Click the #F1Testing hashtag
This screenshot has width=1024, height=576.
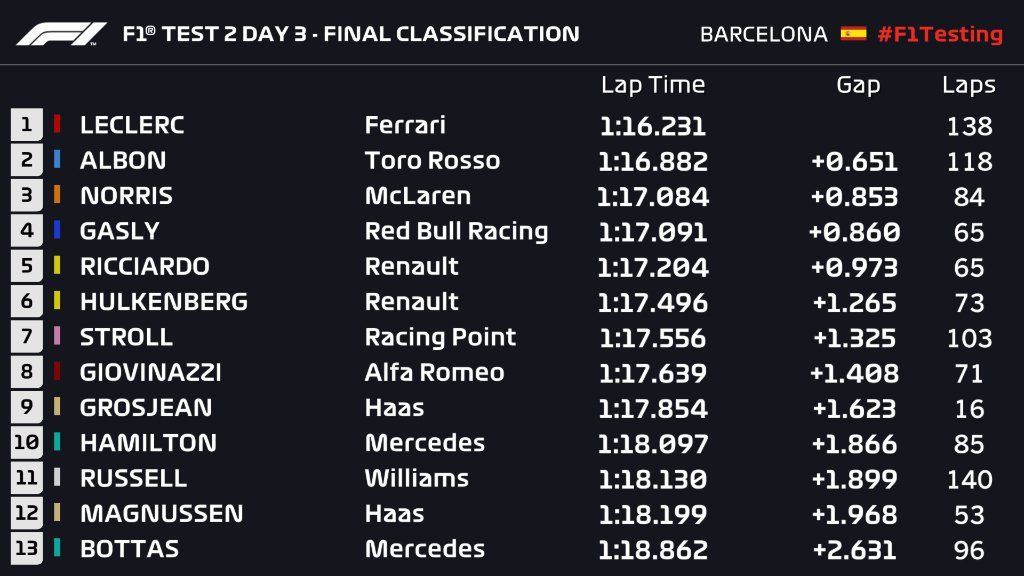click(939, 34)
